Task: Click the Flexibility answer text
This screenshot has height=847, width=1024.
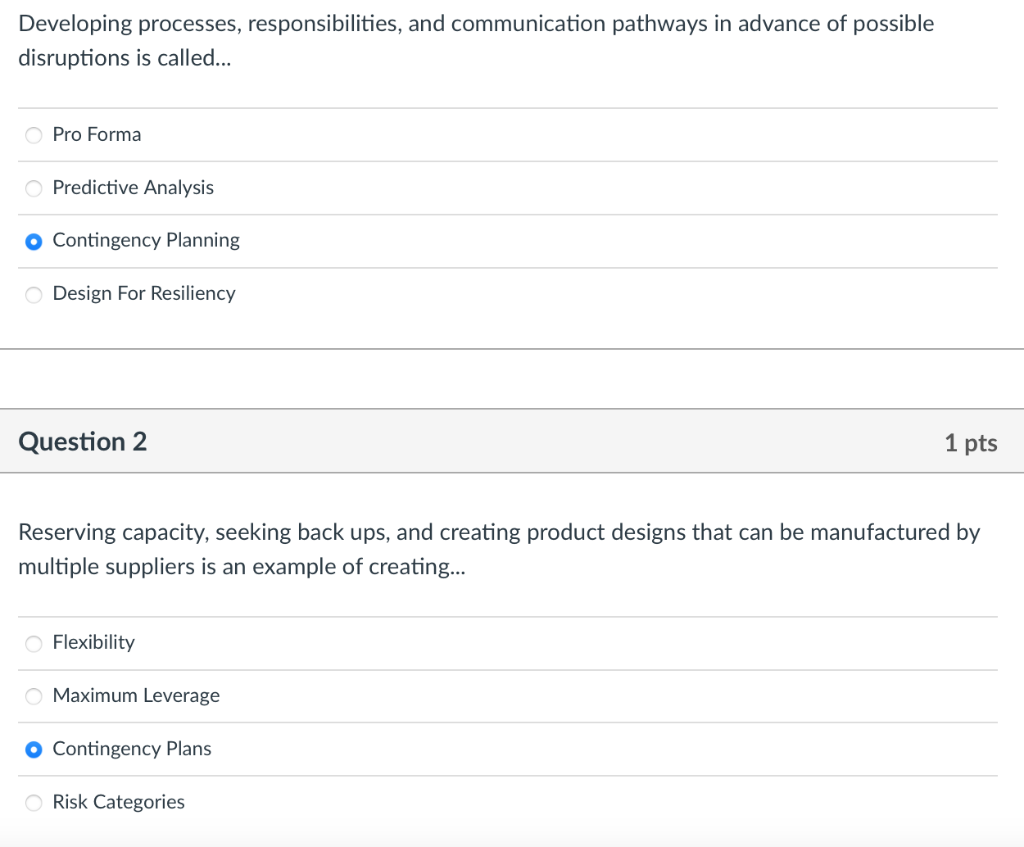Action: click(x=93, y=642)
